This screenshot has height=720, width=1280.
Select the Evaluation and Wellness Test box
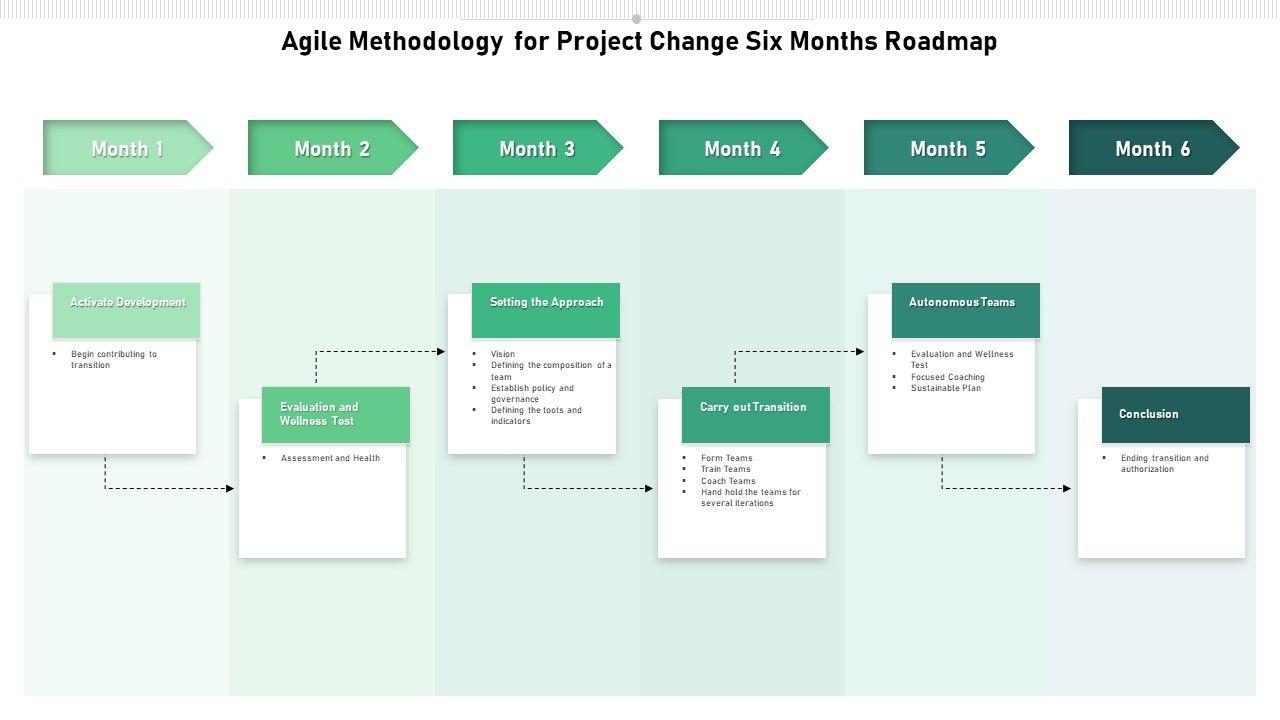click(x=336, y=414)
